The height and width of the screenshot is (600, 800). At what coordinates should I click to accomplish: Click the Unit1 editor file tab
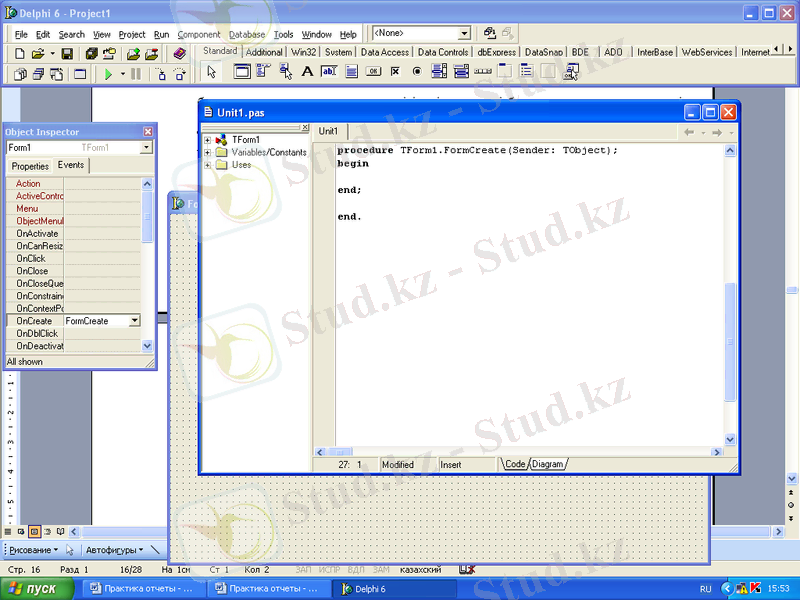[x=329, y=131]
